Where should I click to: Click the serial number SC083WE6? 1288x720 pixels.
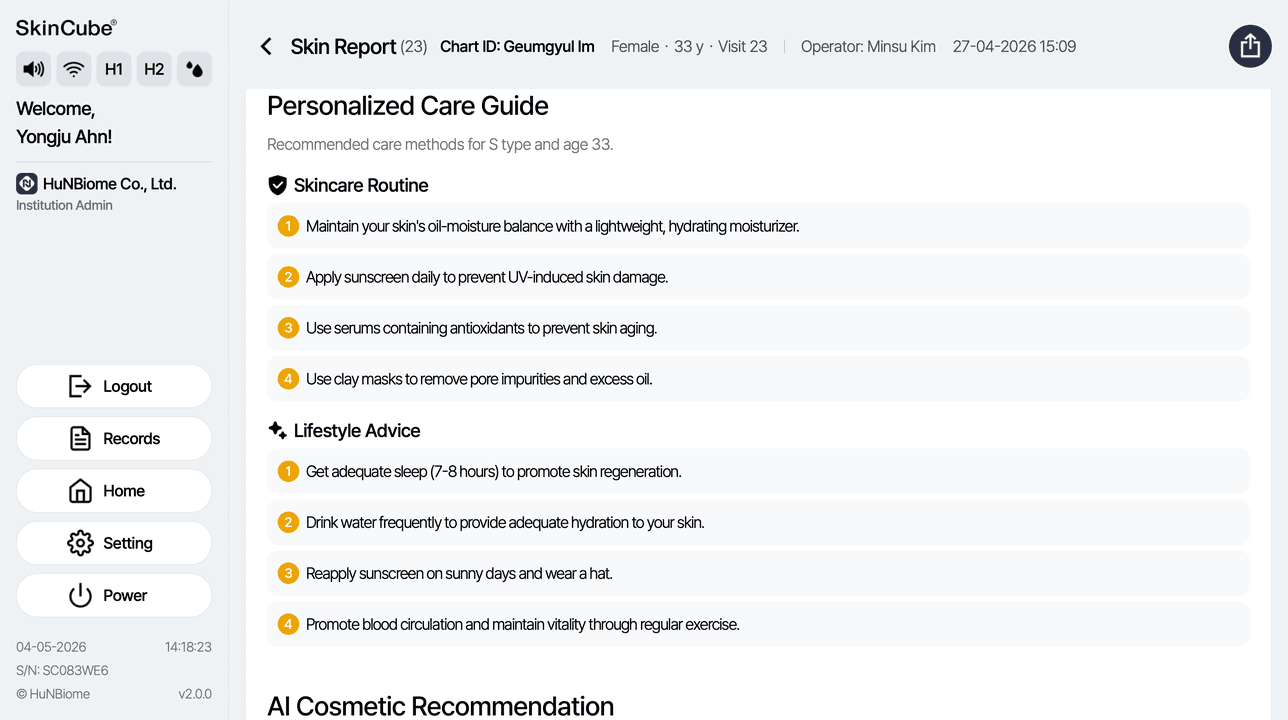click(x=62, y=670)
